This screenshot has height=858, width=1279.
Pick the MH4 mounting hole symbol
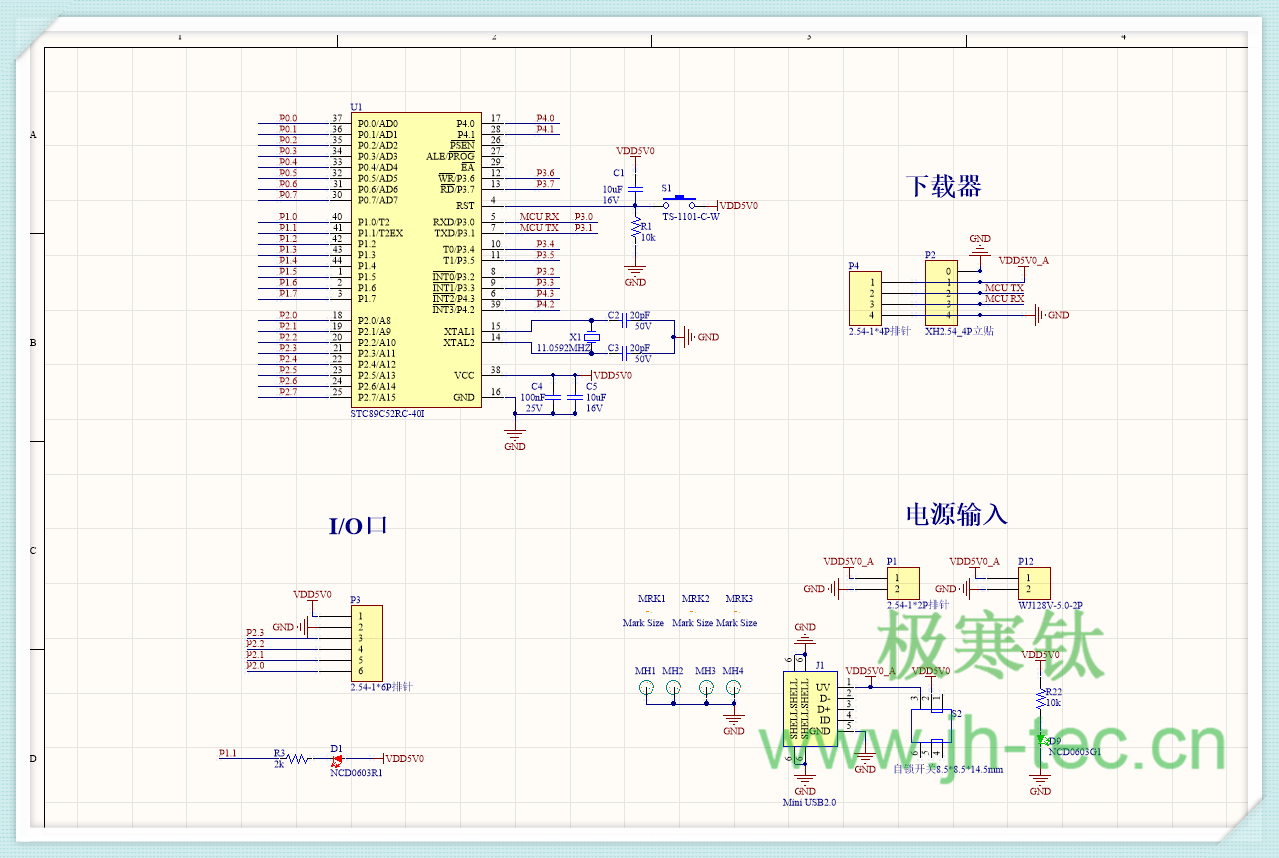[x=733, y=687]
